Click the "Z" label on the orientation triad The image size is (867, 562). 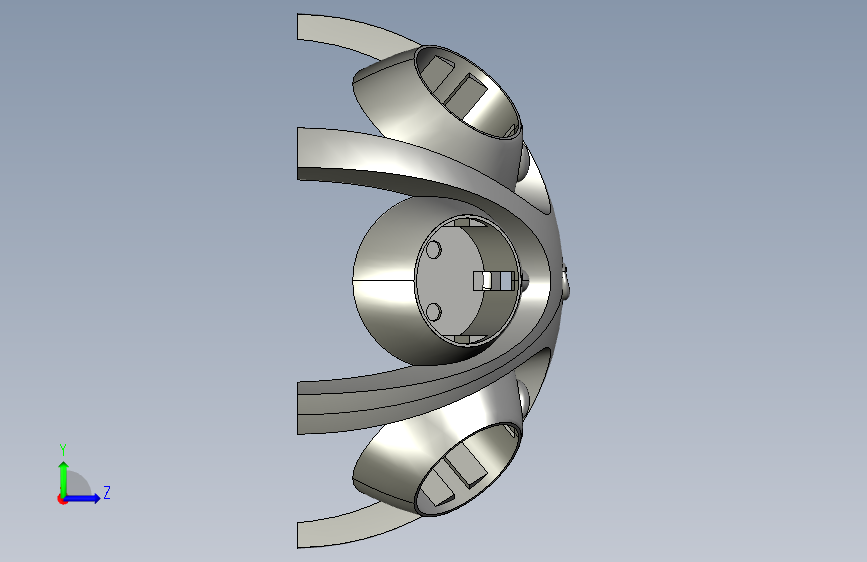pyautogui.click(x=107, y=492)
